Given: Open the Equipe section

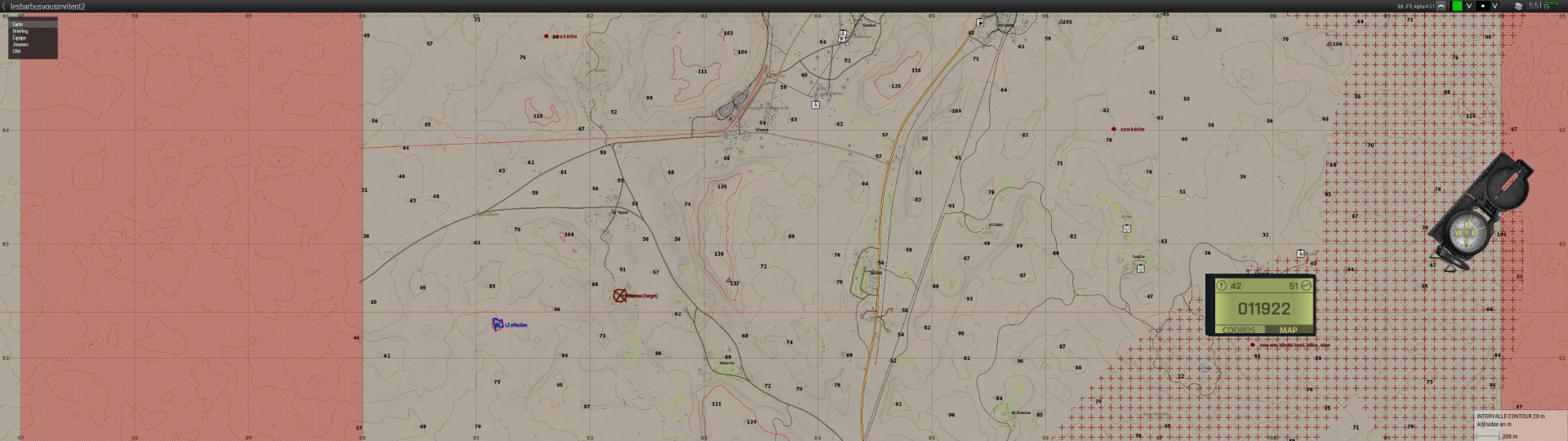Looking at the screenshot, I should 20,38.
